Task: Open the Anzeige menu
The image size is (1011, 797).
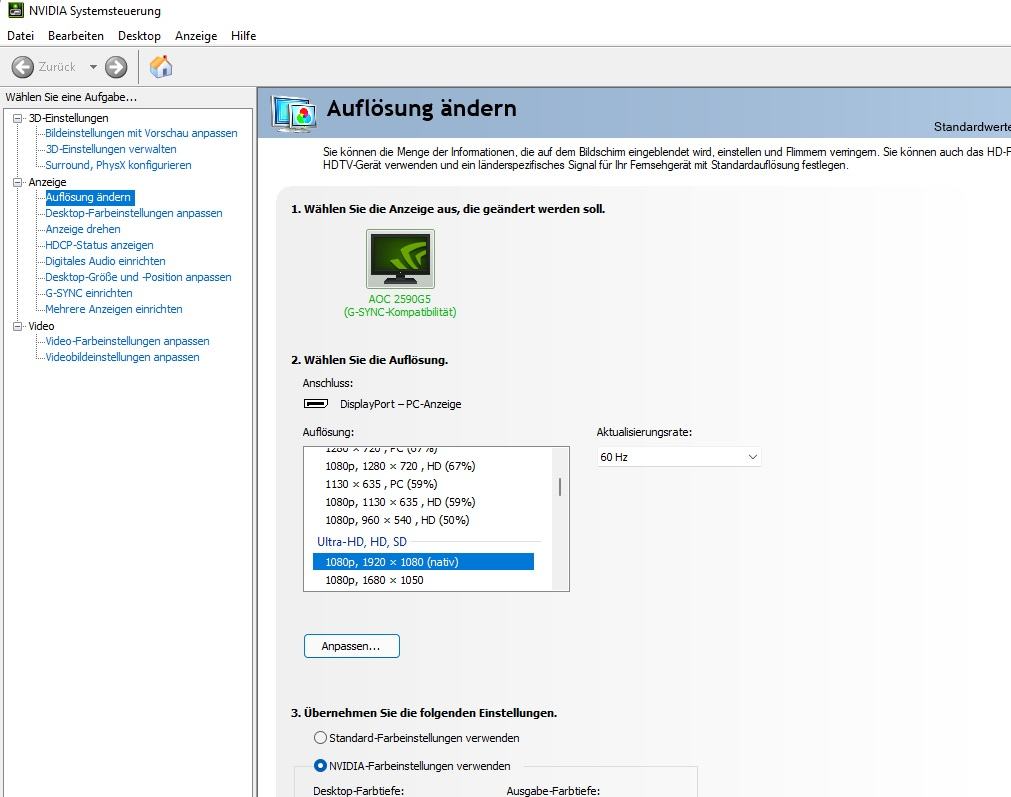Action: pyautogui.click(x=196, y=36)
